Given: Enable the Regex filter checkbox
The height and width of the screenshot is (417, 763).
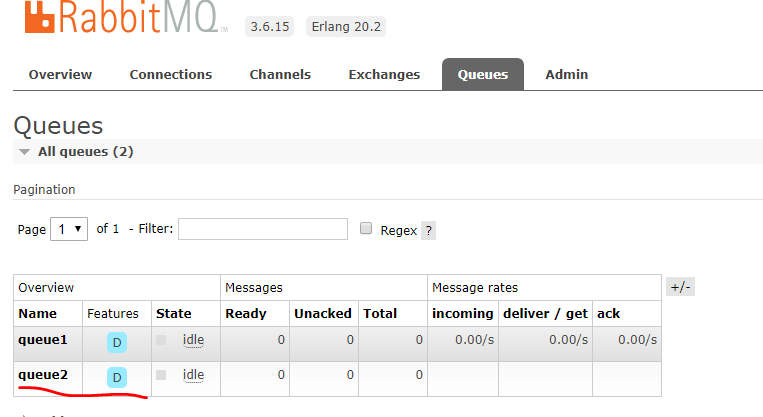Looking at the screenshot, I should 367,229.
